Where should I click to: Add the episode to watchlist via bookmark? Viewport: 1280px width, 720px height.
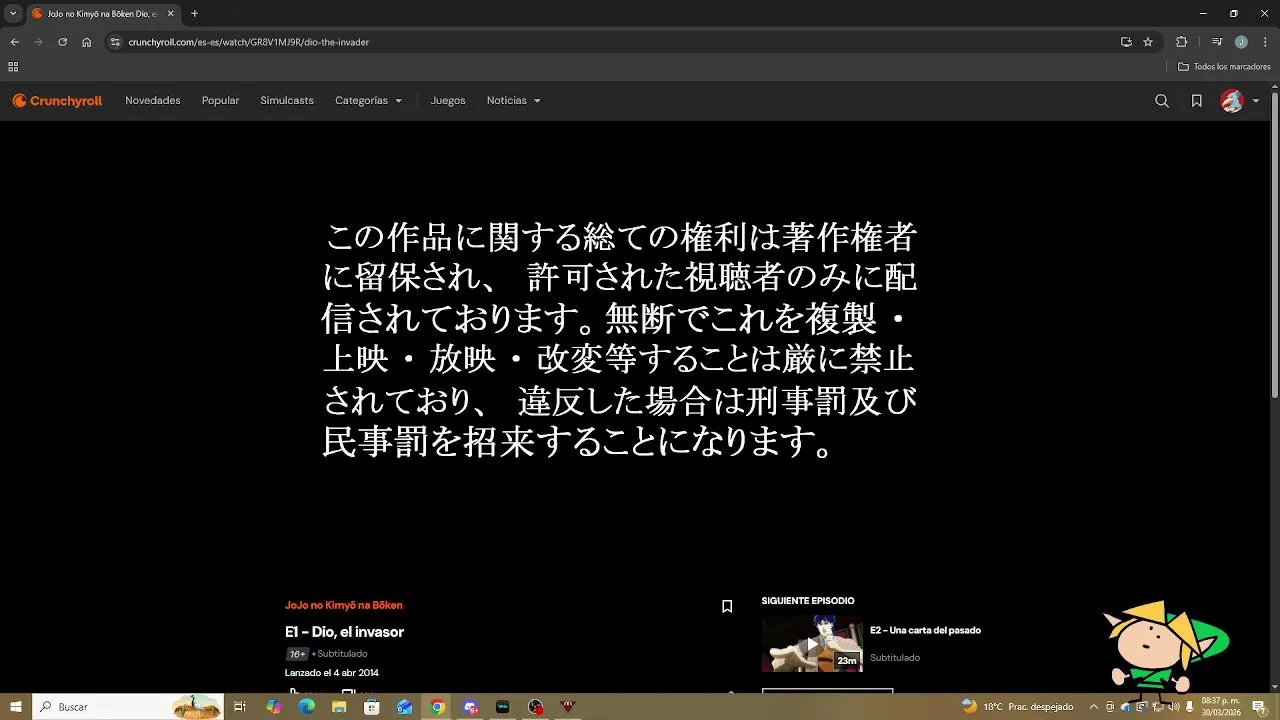click(x=727, y=606)
